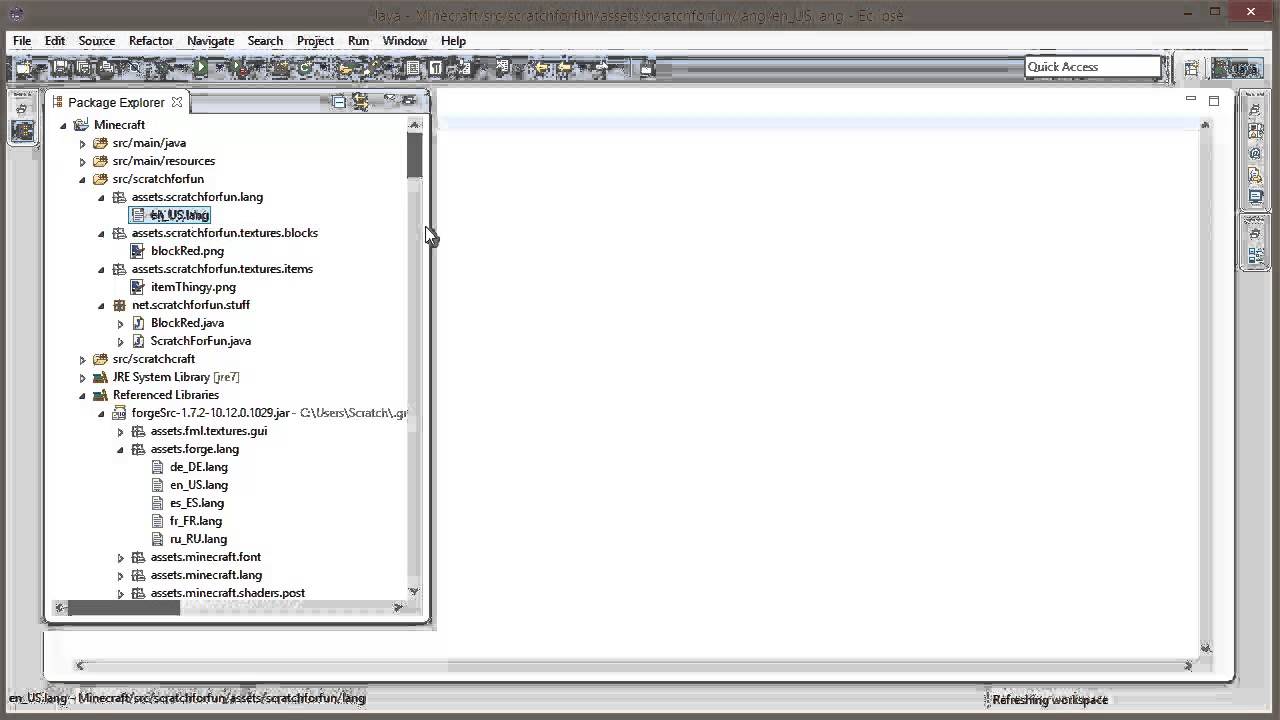Viewport: 1280px width, 720px height.
Task: Expand the src/main/resources folder
Action: coord(82,161)
